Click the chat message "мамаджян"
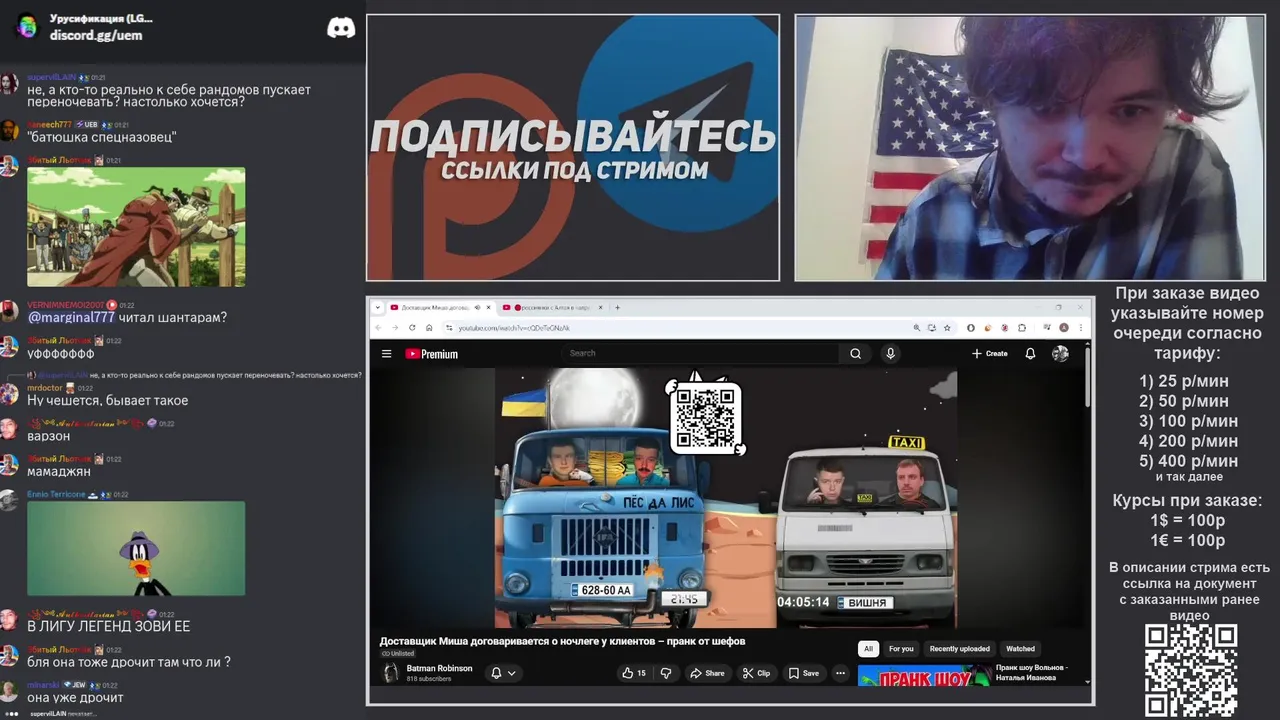 [x=59, y=471]
